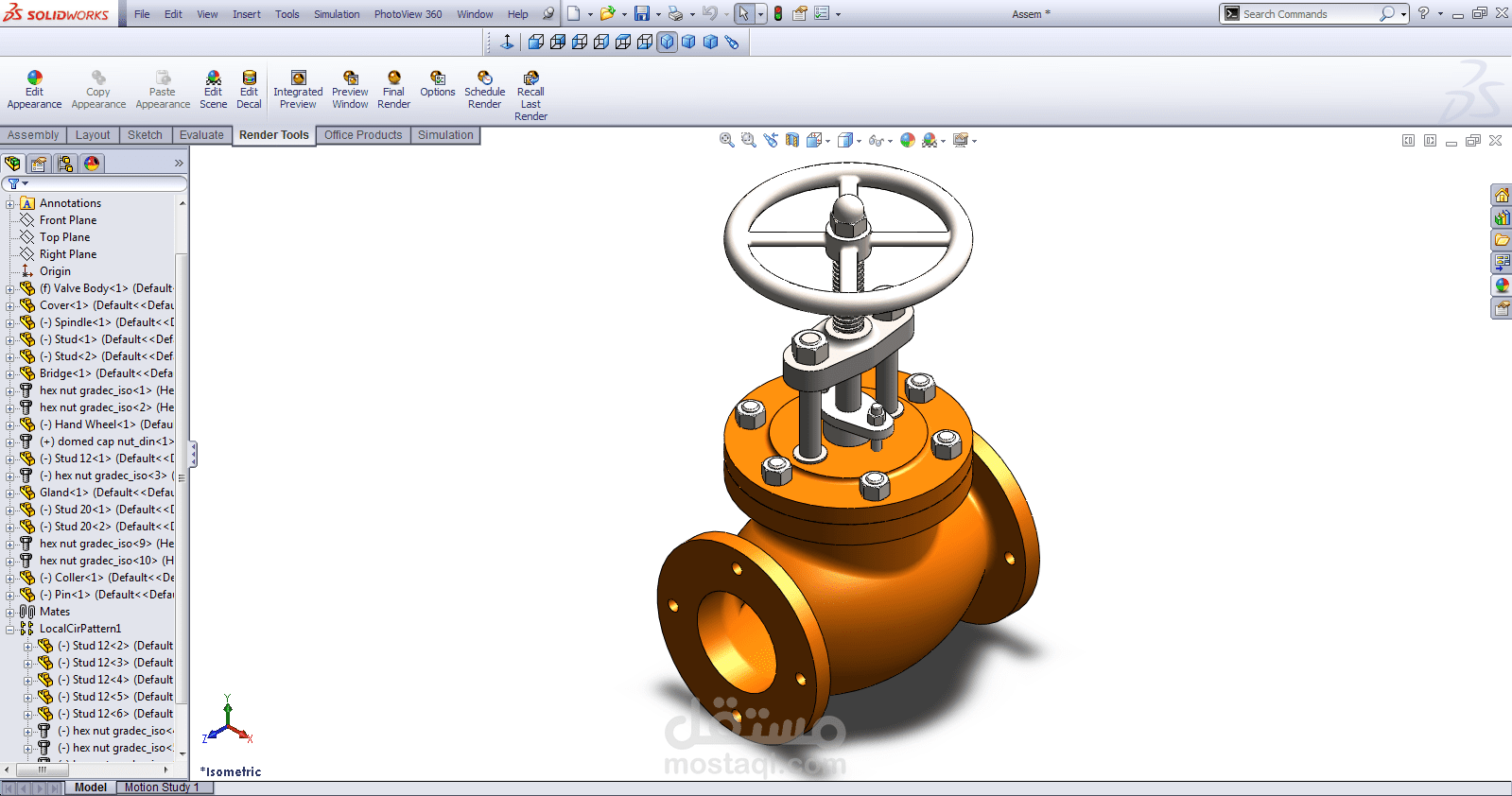Open the Hide/Show Items dropdown arrow

tap(890, 141)
